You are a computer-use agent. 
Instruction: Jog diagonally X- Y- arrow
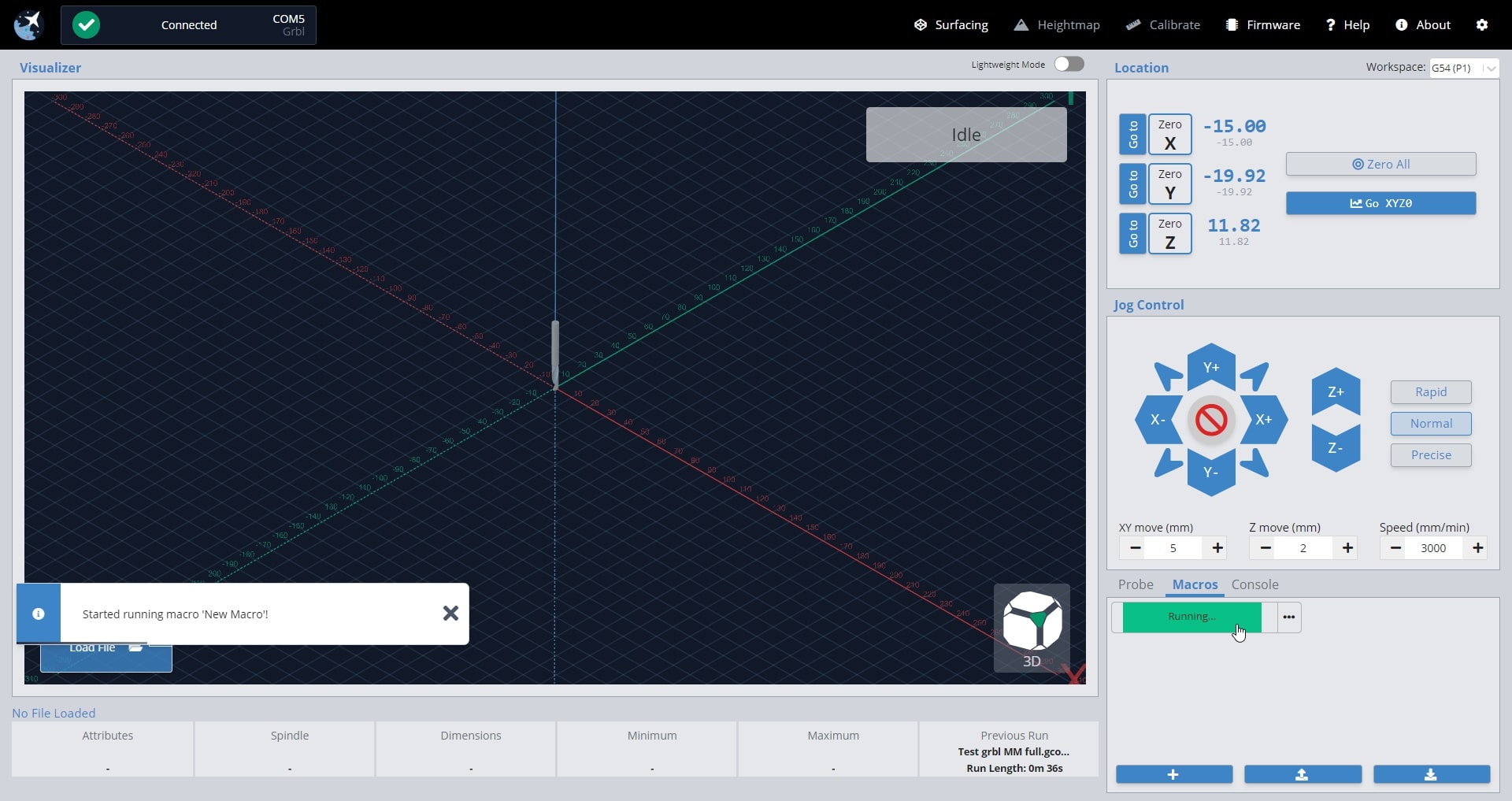(1167, 463)
